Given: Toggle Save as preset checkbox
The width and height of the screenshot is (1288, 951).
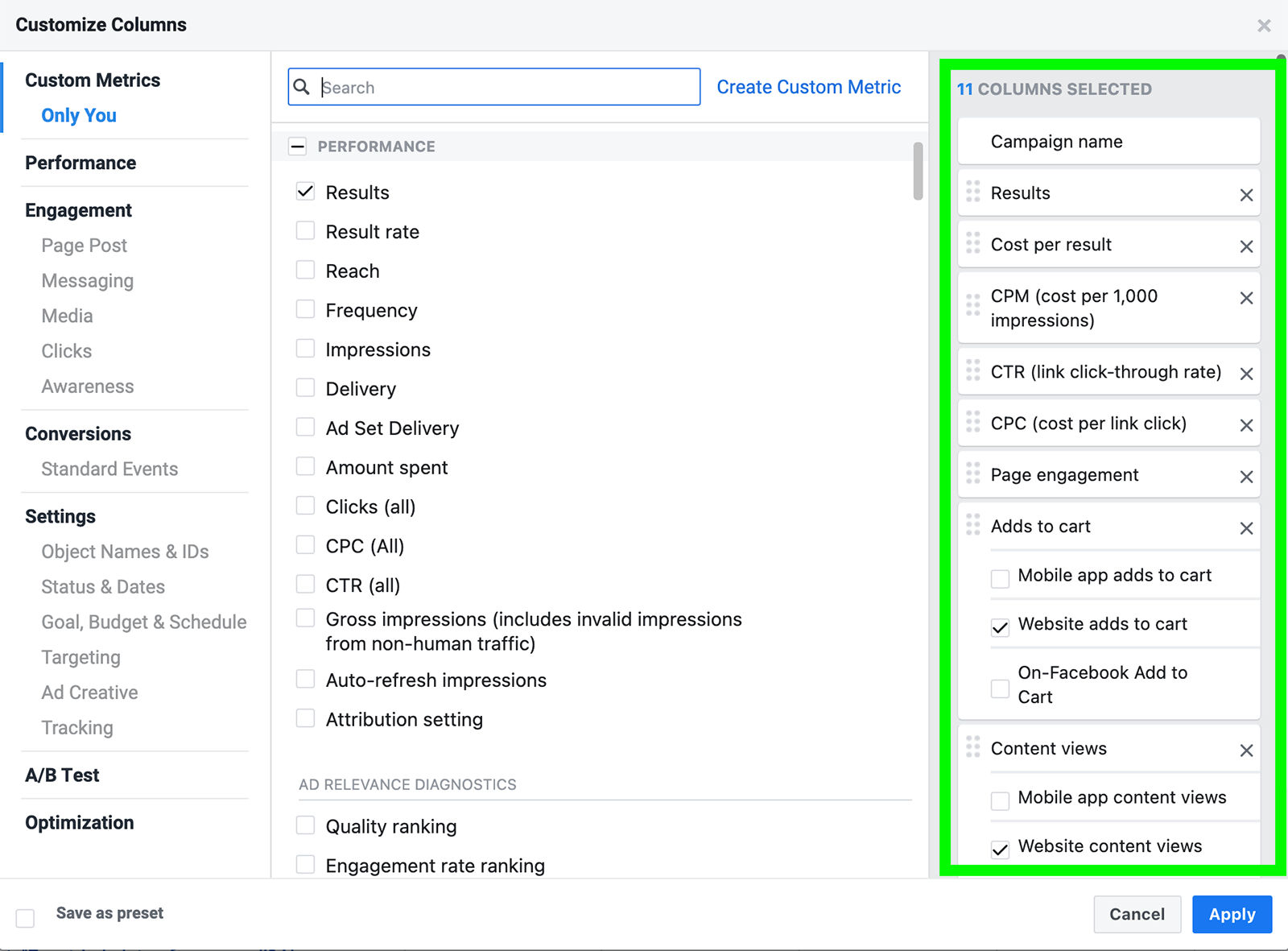Looking at the screenshot, I should pyautogui.click(x=26, y=918).
